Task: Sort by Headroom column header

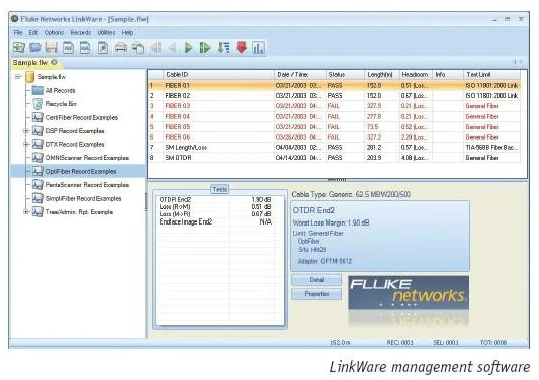Action: pyautogui.click(x=416, y=75)
